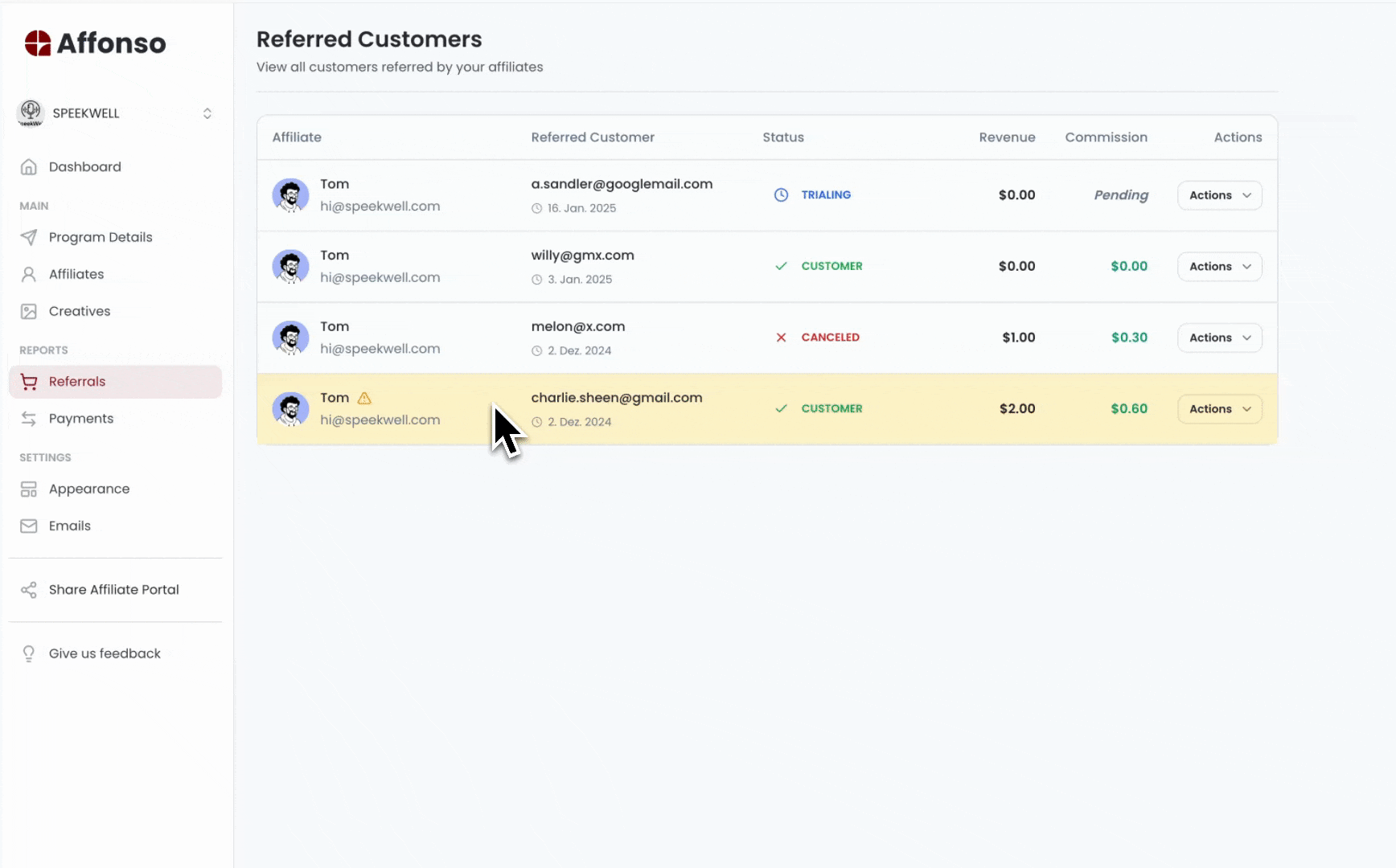Select the Program Details paper plane icon
The image size is (1396, 868).
[29, 237]
